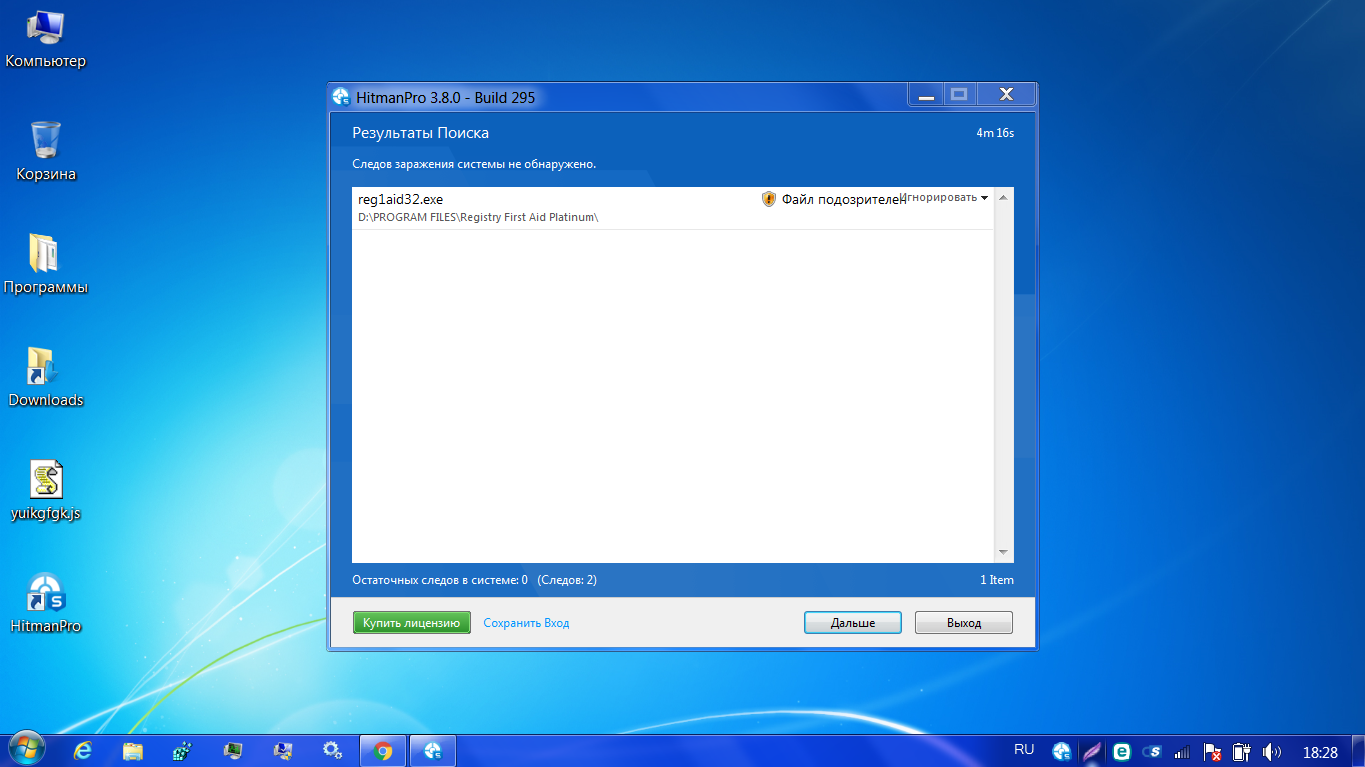The width and height of the screenshot is (1365, 767).
Task: Click the 'Файл подозрителен' status text
Action: pyautogui.click(x=842, y=199)
